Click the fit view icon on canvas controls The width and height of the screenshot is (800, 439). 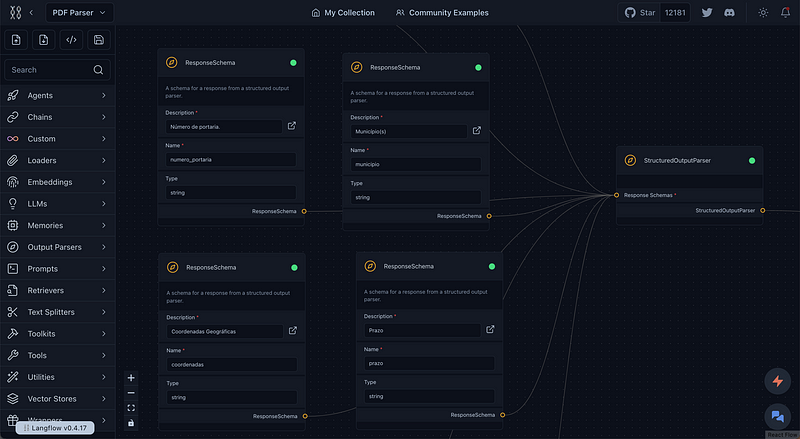[131, 408]
